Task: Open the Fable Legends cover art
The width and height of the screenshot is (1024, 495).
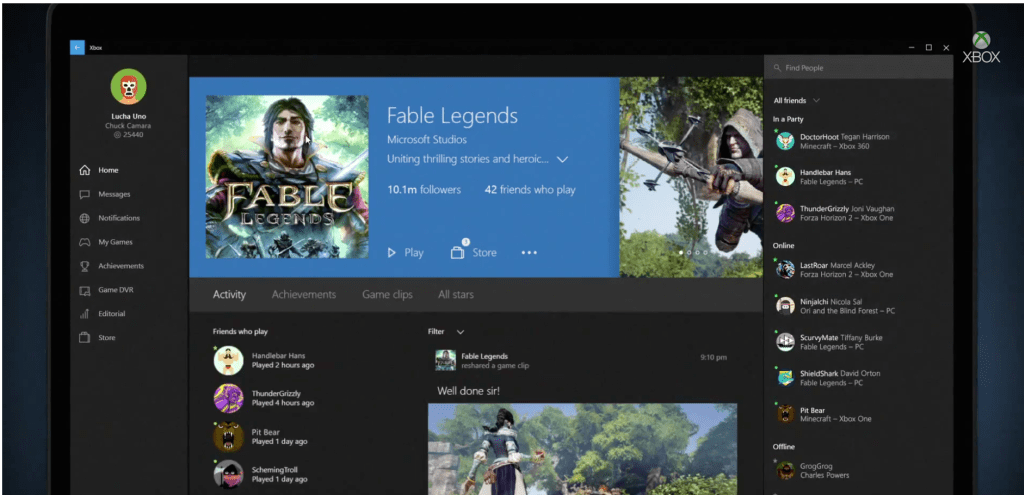Action: coord(287,177)
